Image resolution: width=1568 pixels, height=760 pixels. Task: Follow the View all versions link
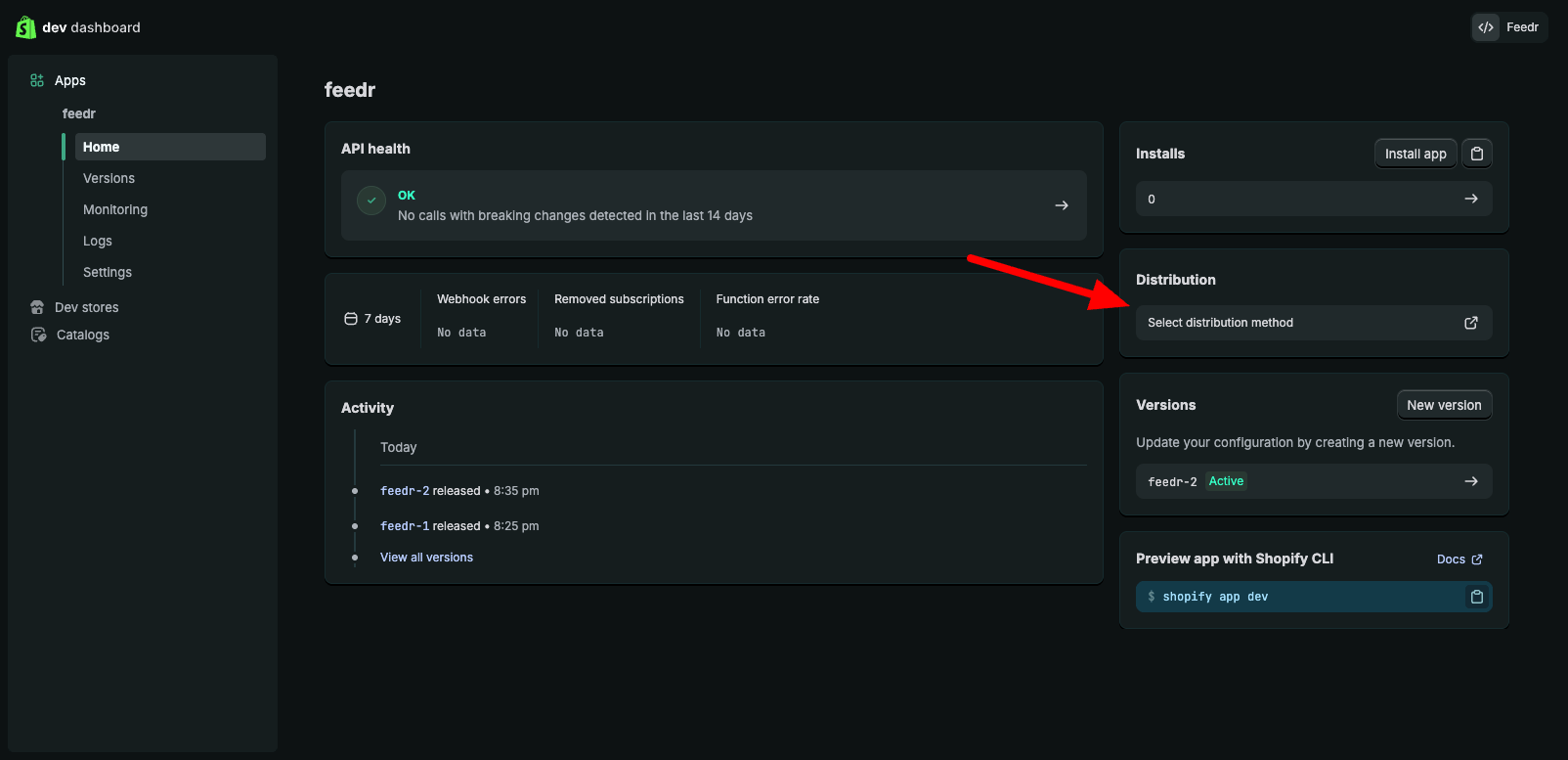pos(426,558)
